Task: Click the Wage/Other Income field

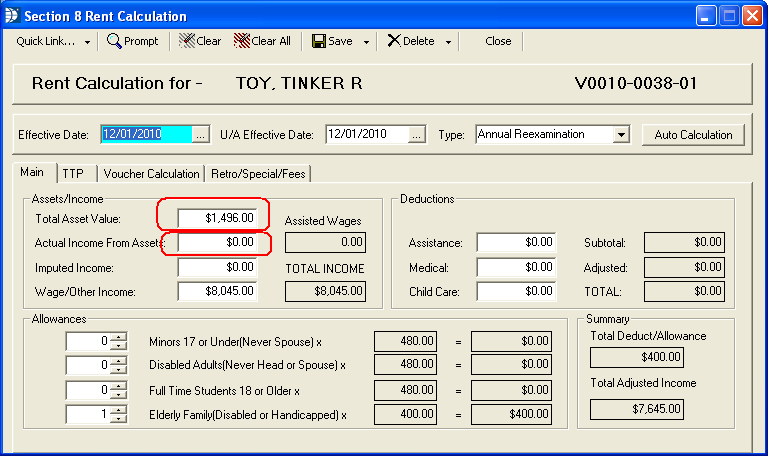Action: [217, 291]
